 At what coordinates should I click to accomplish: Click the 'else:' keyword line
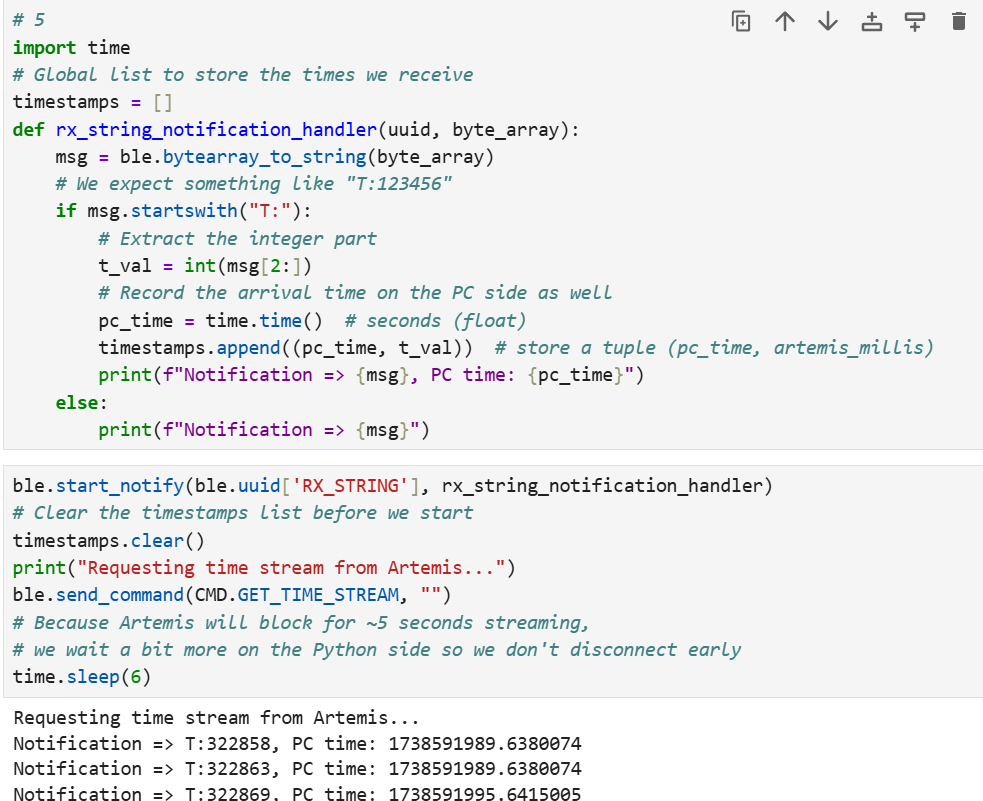click(81, 402)
